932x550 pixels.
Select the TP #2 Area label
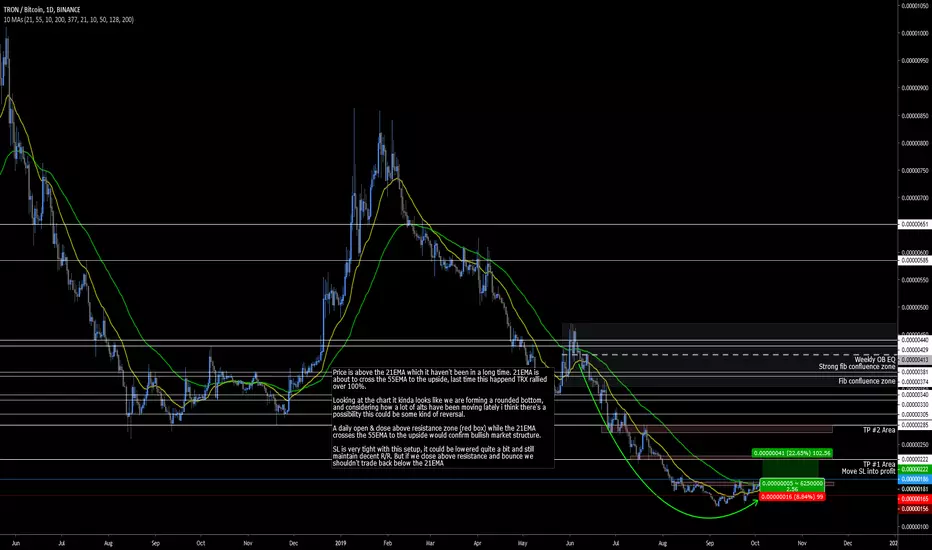click(x=879, y=430)
